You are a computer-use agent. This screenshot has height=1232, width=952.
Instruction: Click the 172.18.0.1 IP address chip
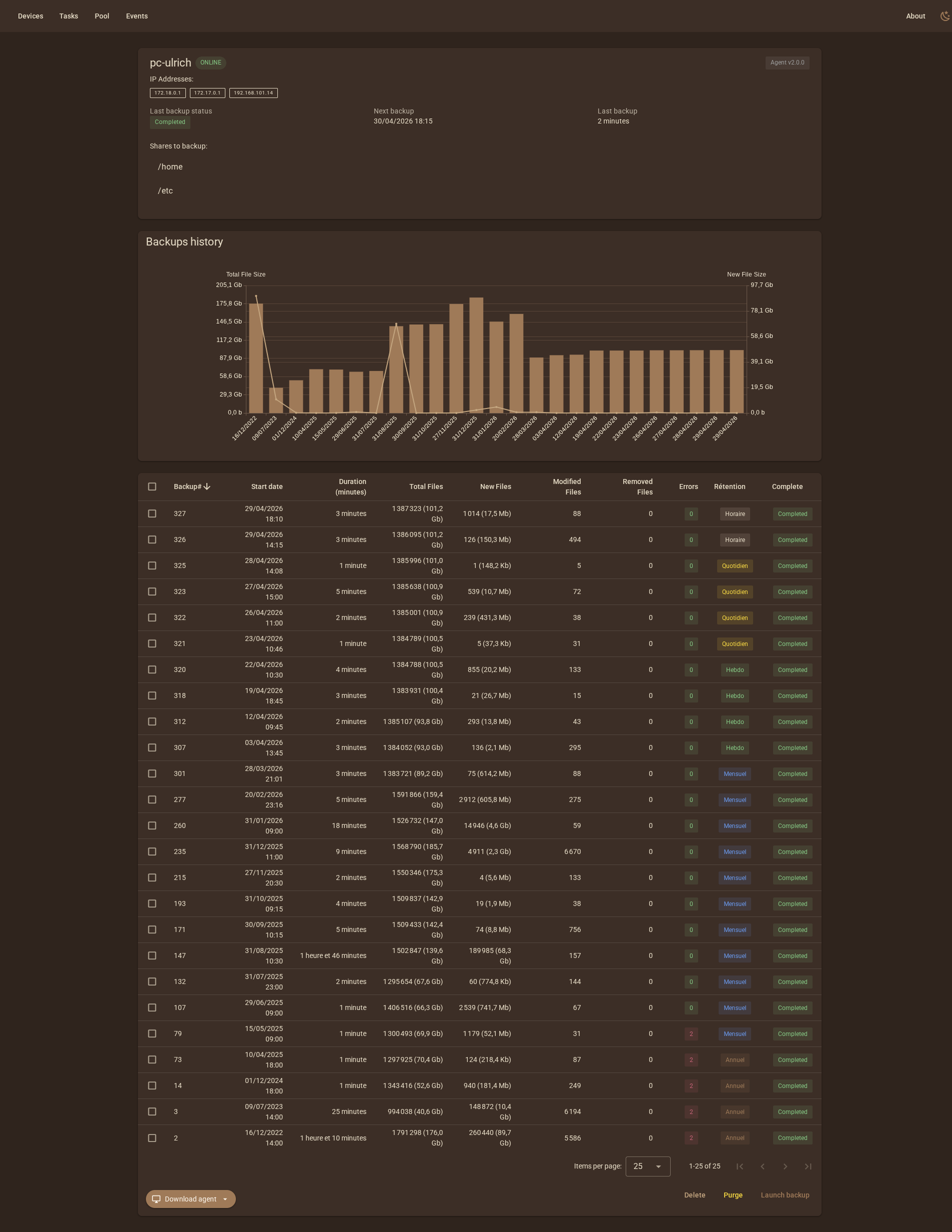coord(167,93)
